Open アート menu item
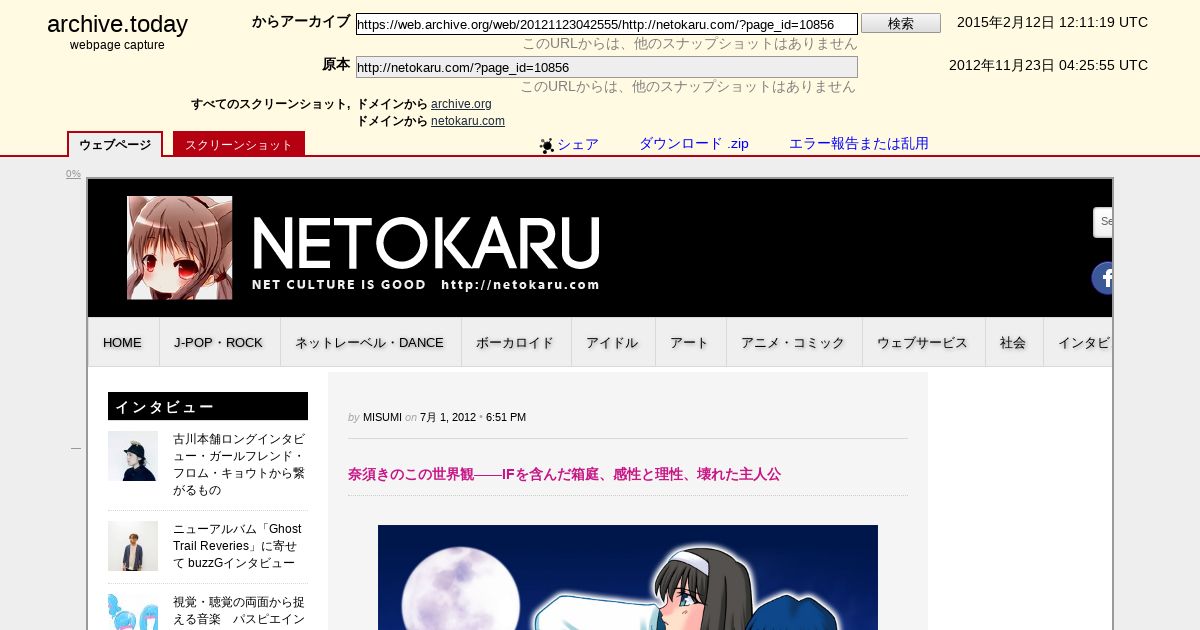Screen dimensions: 1200x630 click(690, 342)
